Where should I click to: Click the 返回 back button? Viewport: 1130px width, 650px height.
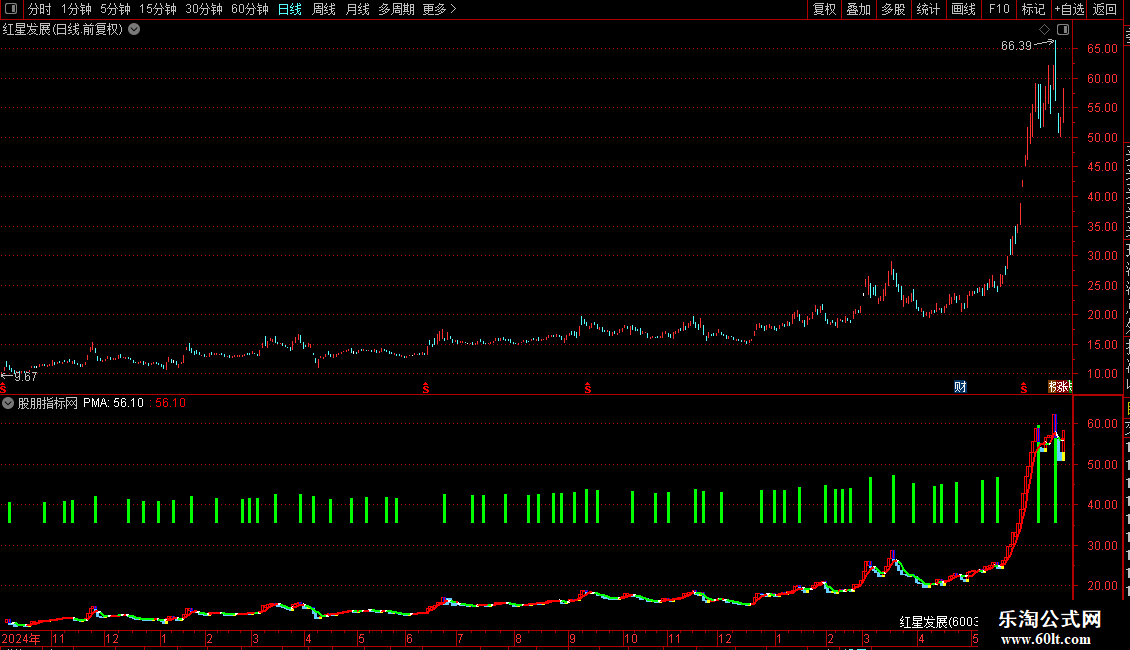pyautogui.click(x=1104, y=9)
